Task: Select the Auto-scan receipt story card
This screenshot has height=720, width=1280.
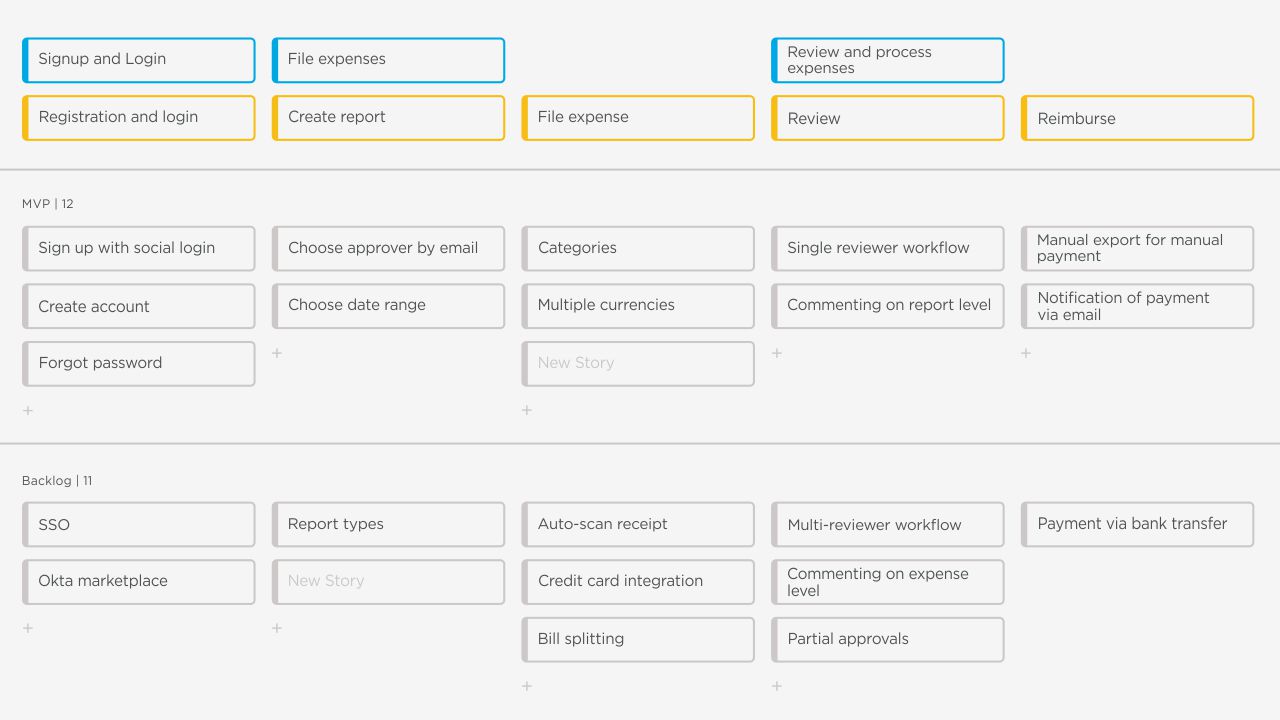Action: (x=638, y=524)
